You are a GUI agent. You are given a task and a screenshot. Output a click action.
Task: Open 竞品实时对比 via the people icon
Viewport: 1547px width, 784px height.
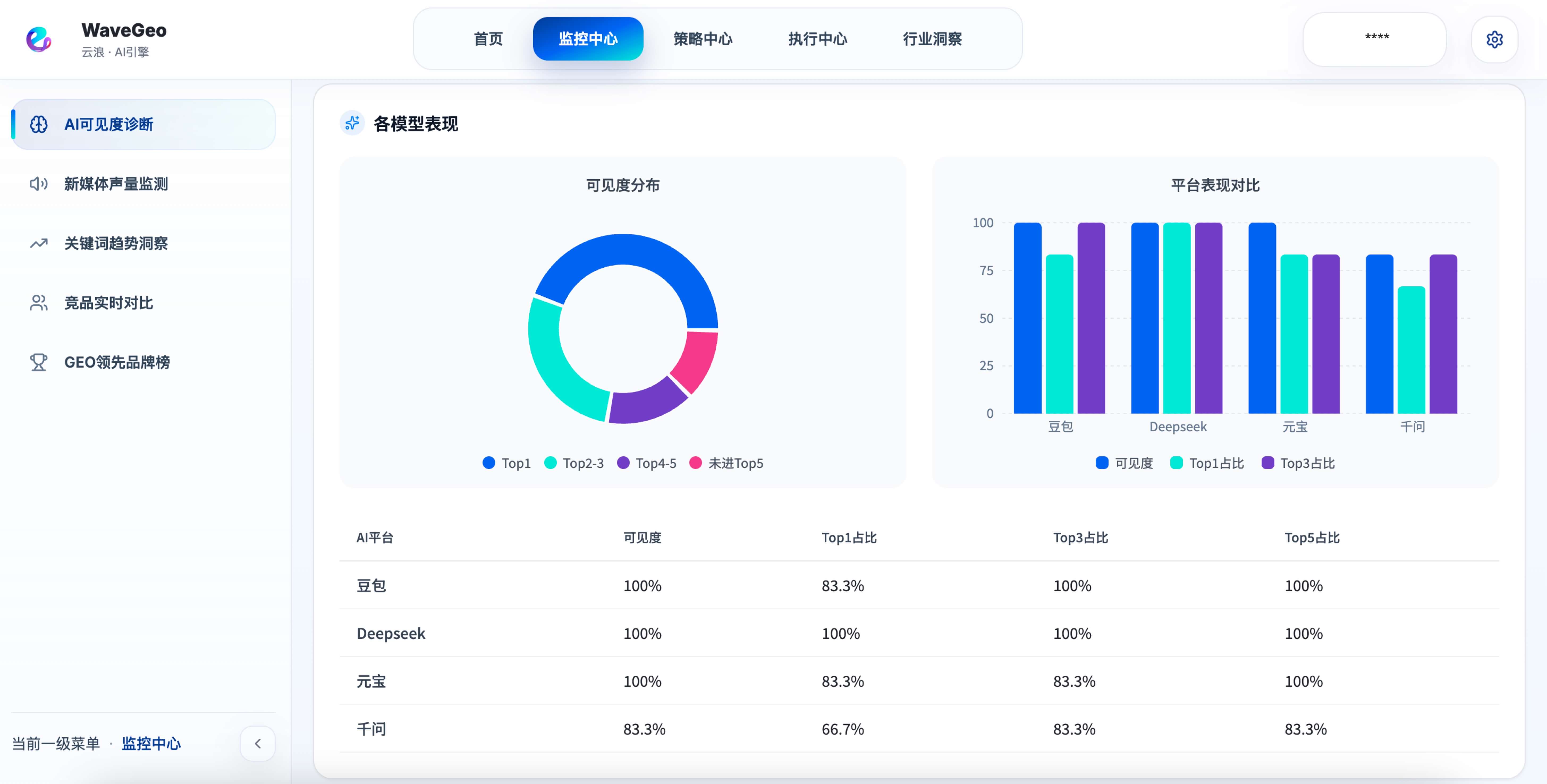pyautogui.click(x=38, y=303)
